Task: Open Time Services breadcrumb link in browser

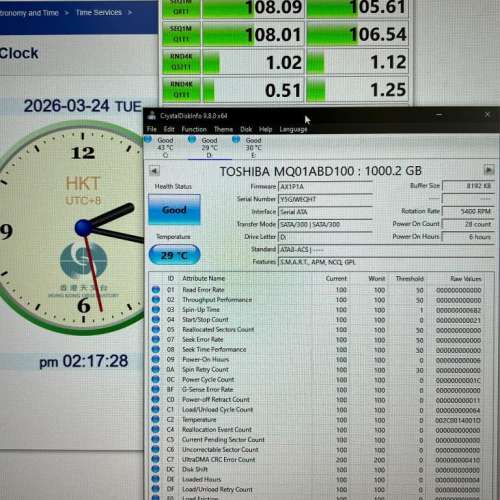Action: (x=99, y=13)
